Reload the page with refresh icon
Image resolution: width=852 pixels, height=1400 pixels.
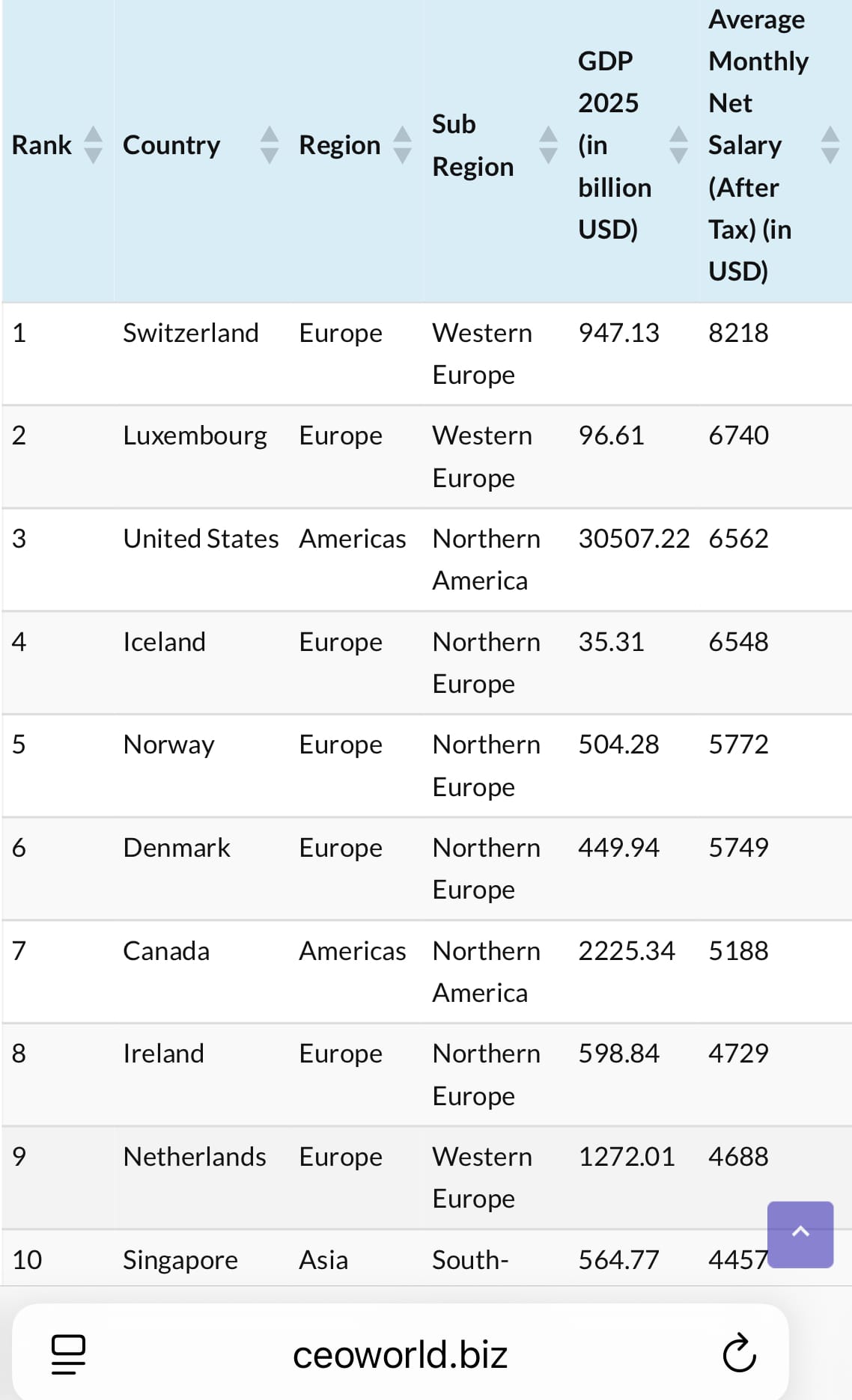[739, 1354]
